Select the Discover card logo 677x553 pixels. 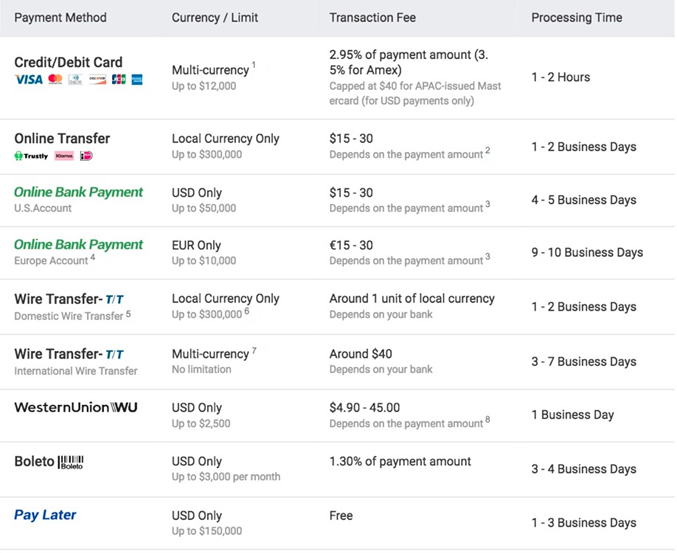(x=97, y=80)
